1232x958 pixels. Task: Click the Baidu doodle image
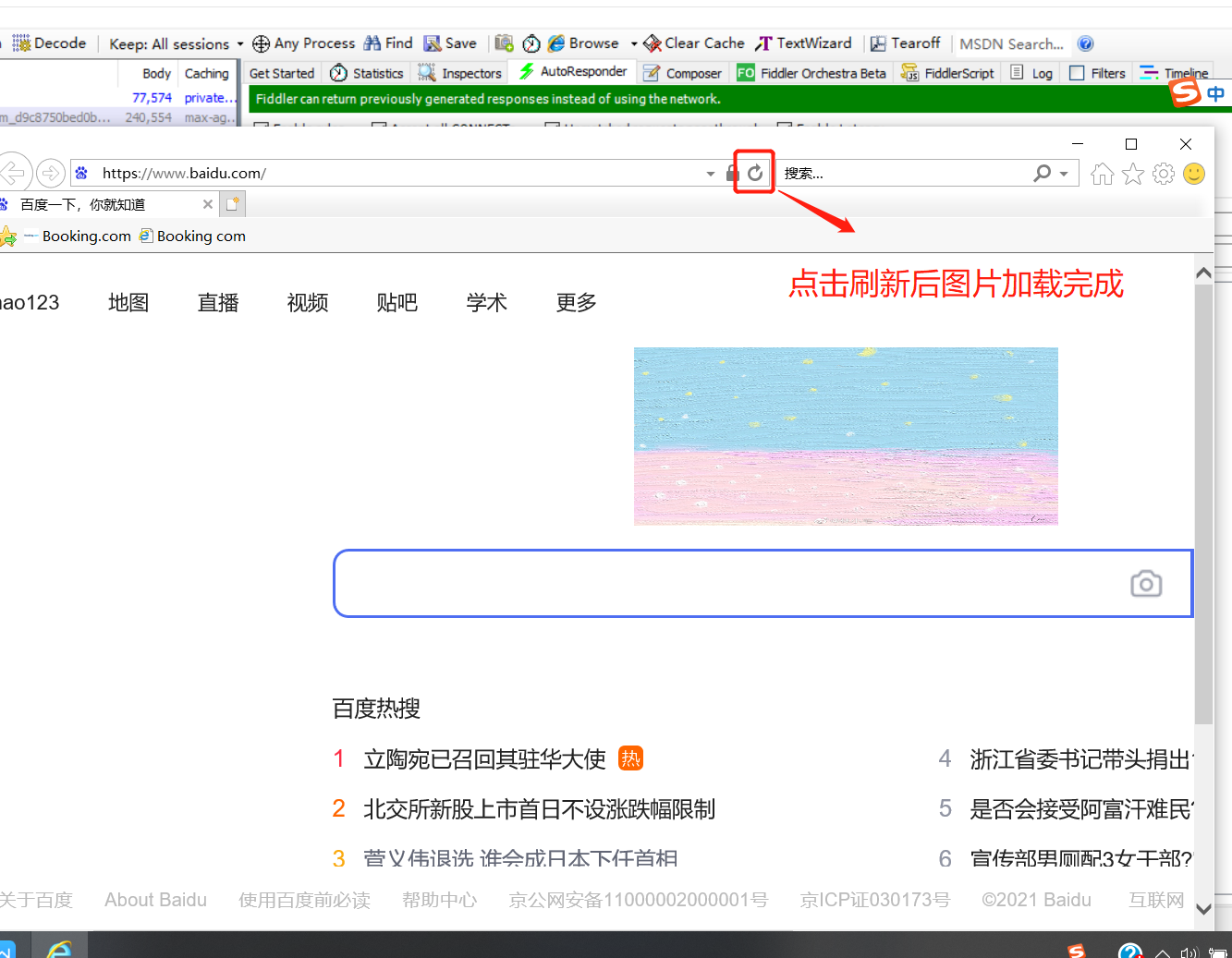(846, 436)
